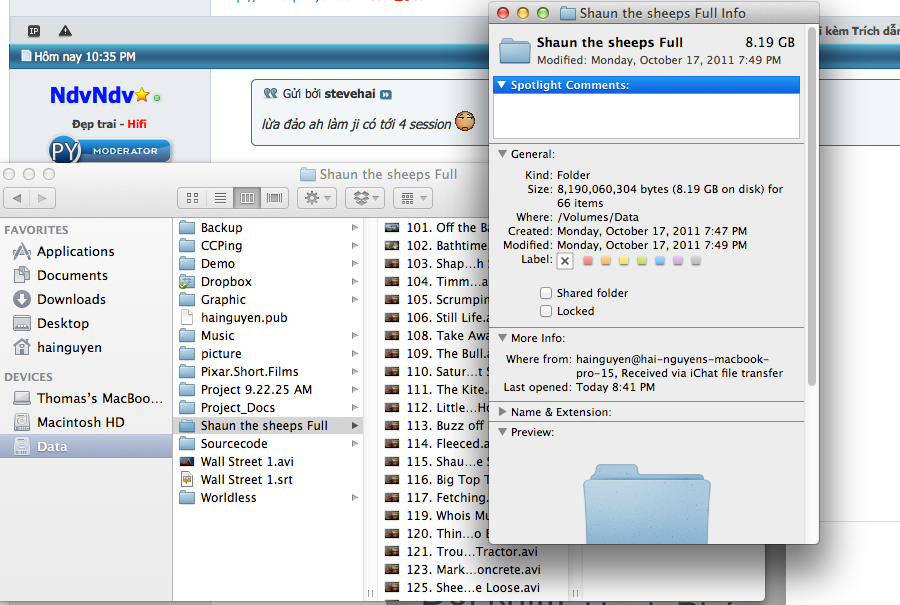Apply the yellow label color
The height and width of the screenshot is (605, 900).
coord(624,261)
